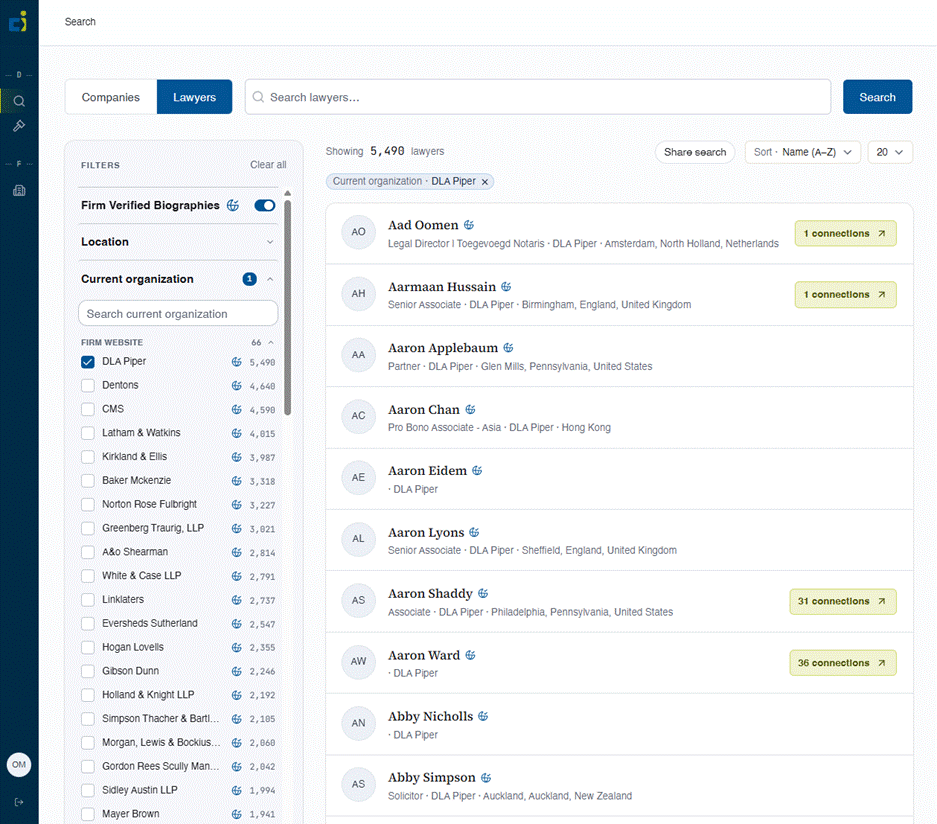Open Aad Oomen's 1 connections button

tap(846, 234)
